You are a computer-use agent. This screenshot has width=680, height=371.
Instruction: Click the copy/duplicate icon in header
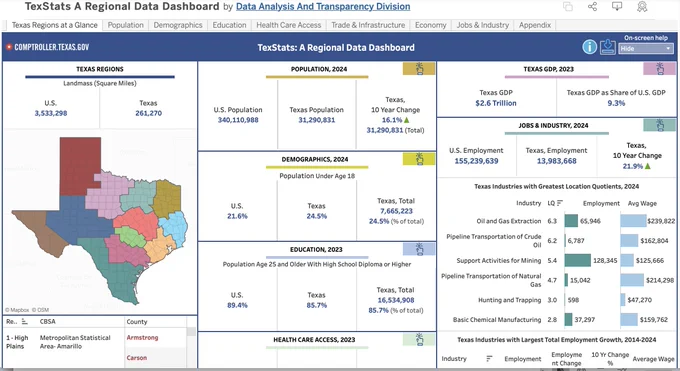coord(568,7)
